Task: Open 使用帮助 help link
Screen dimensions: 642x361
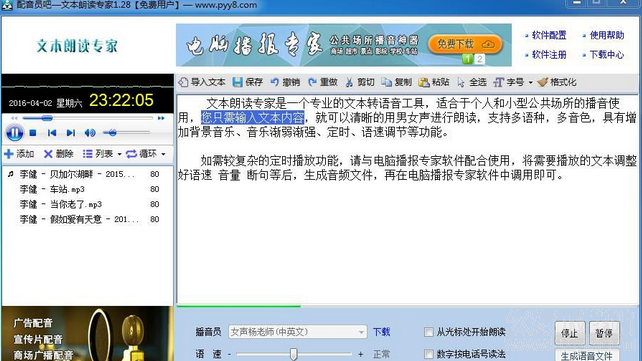Action: tap(607, 35)
